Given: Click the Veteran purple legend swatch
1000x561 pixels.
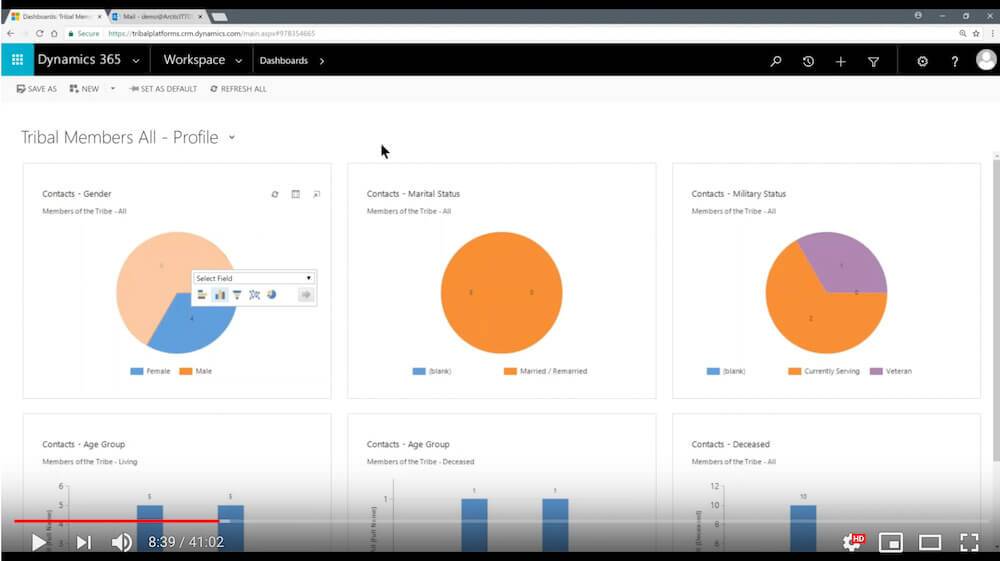Looking at the screenshot, I should click(876, 371).
